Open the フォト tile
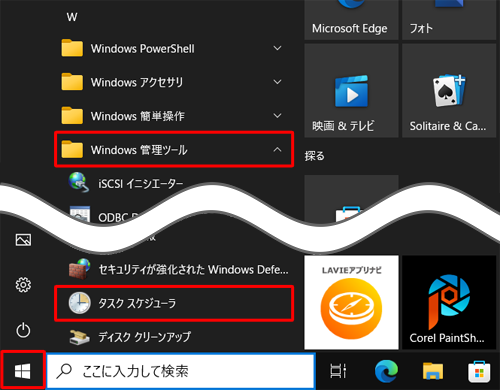The image size is (500, 390). click(449, 19)
